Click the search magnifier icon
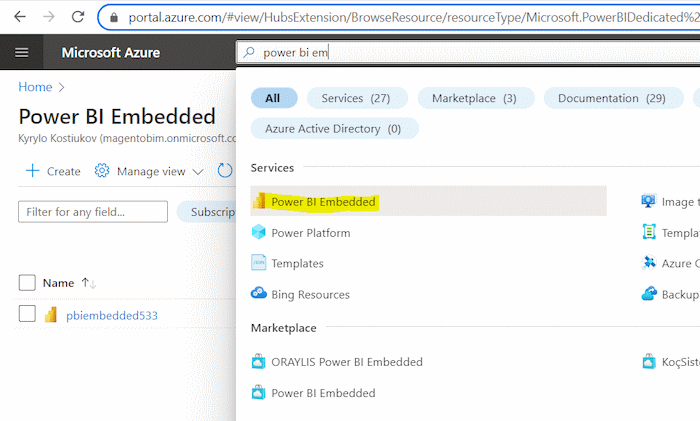The width and height of the screenshot is (700, 421). [x=249, y=53]
